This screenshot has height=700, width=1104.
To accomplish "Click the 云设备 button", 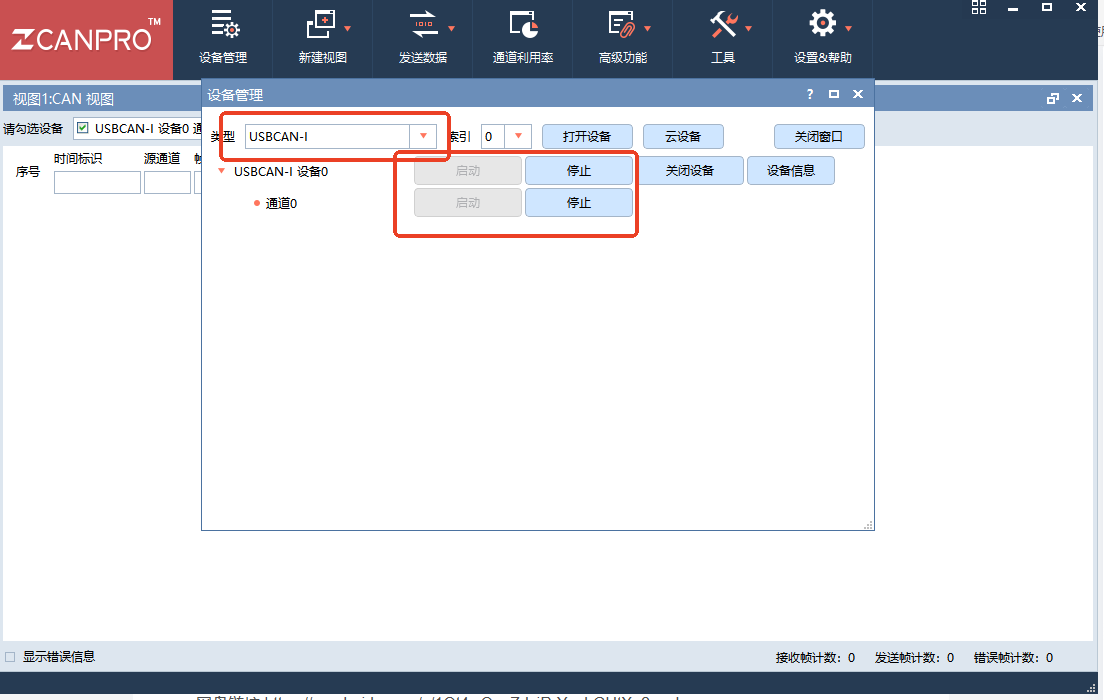I will [x=683, y=137].
